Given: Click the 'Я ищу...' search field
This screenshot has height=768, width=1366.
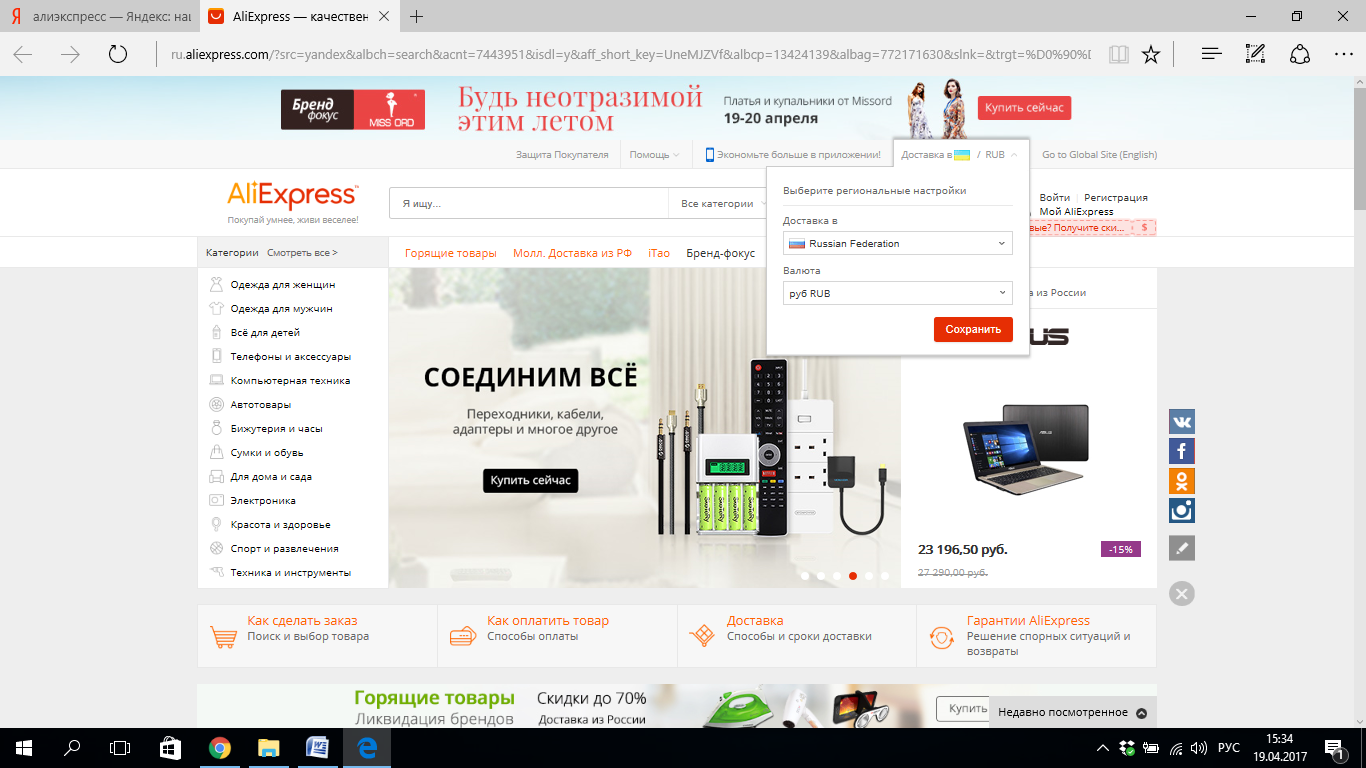Looking at the screenshot, I should click(x=529, y=203).
